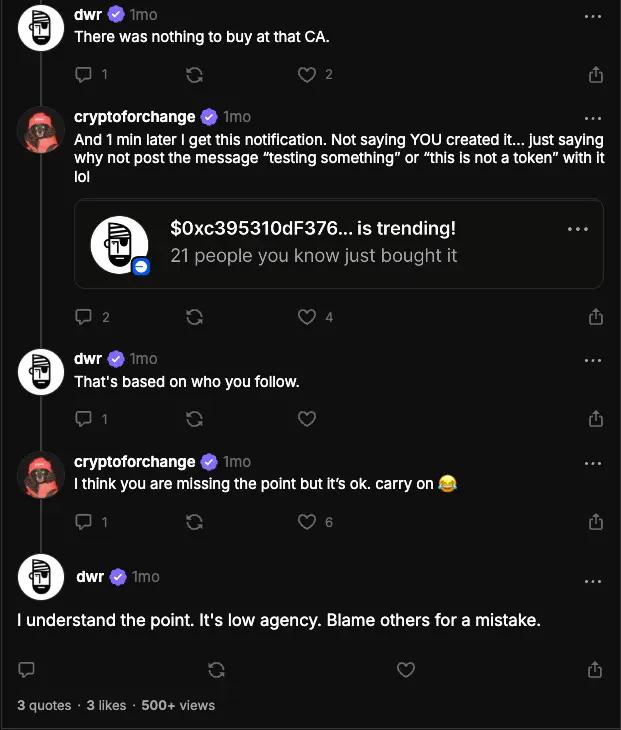Recast dwr's "nothing to buy" post
Viewport: 621px width, 730px height.
195,74
